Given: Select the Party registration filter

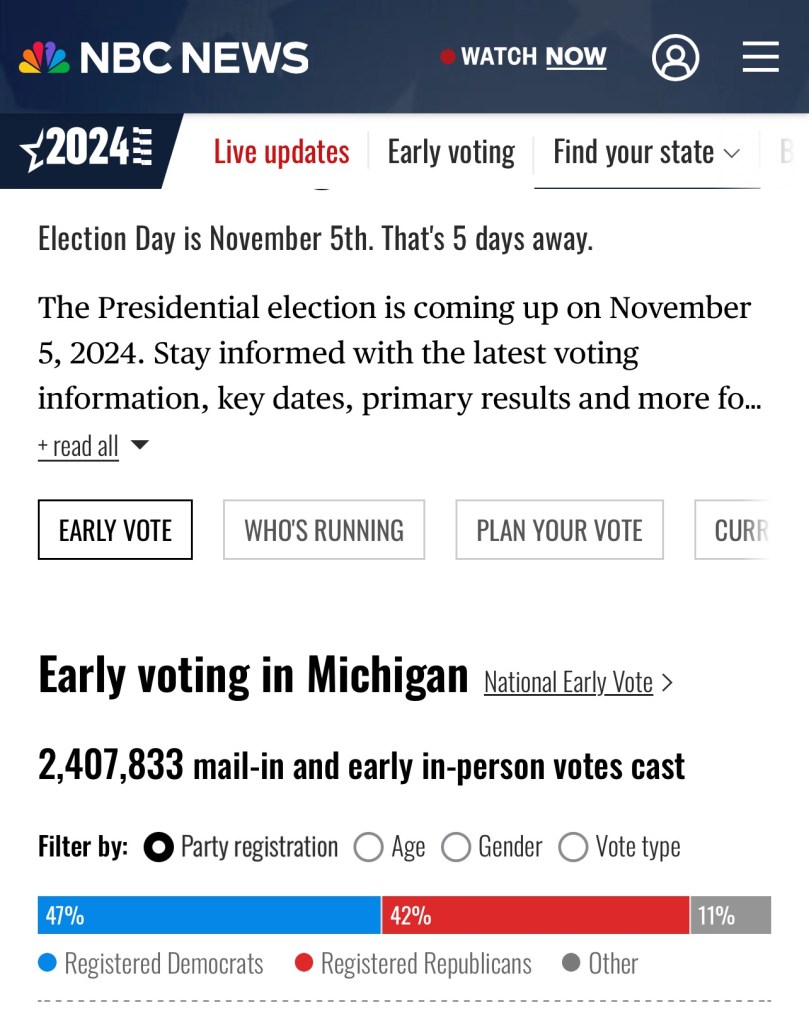Looking at the screenshot, I should [x=158, y=847].
